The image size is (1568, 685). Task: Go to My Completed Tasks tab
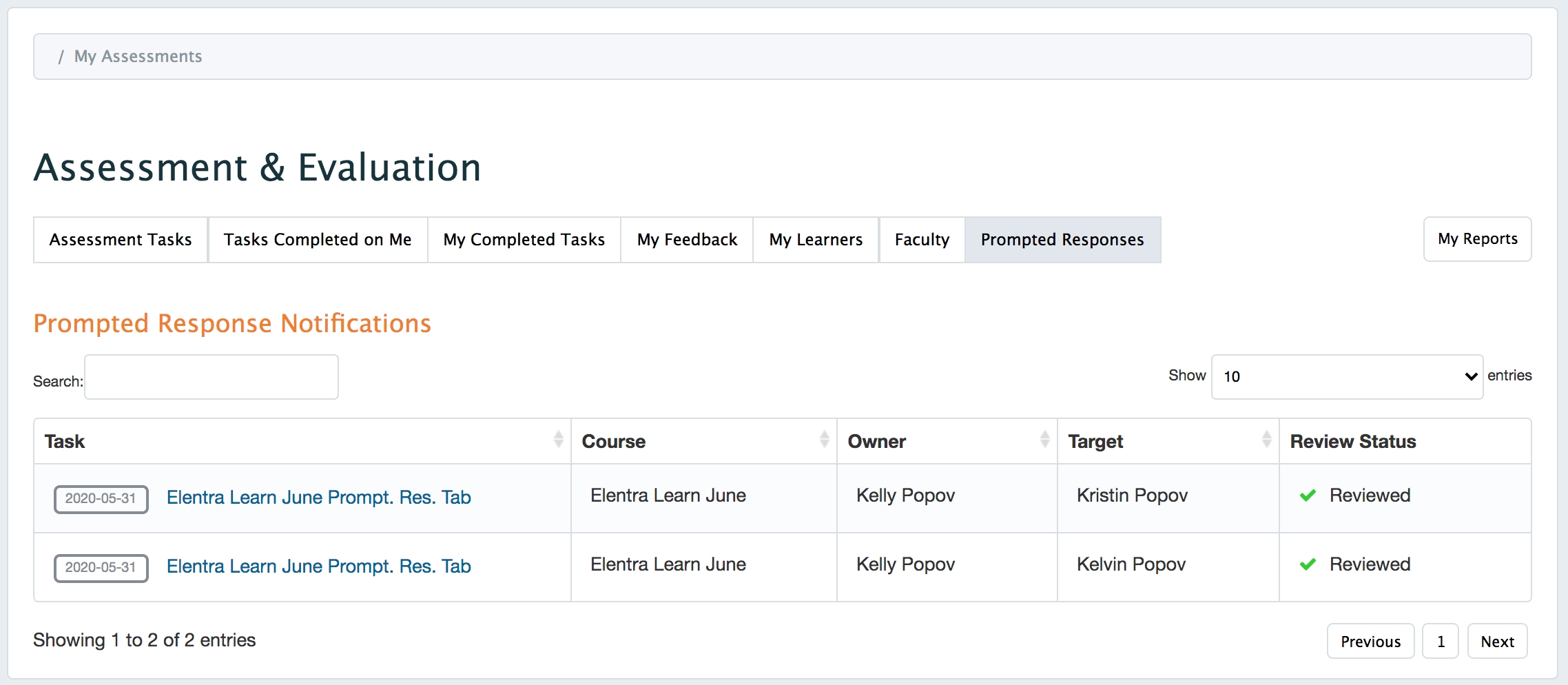point(524,240)
